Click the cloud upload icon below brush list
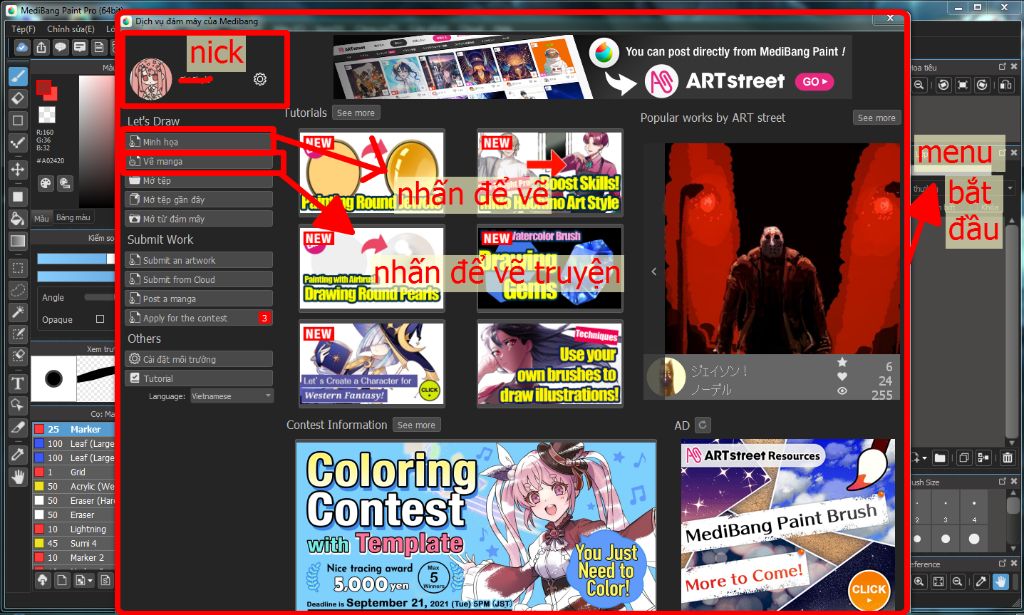 click(42, 580)
